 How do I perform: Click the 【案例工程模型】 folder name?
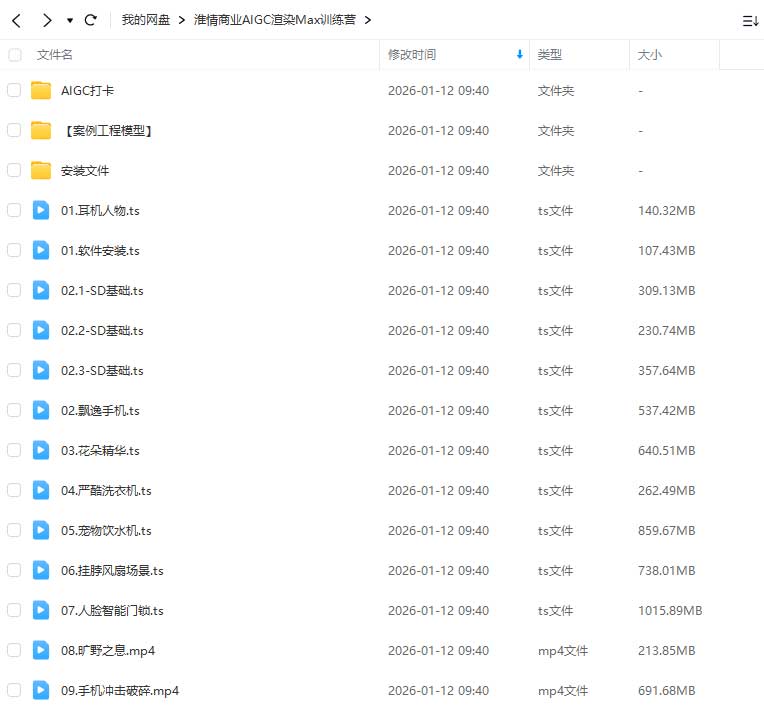(108, 131)
